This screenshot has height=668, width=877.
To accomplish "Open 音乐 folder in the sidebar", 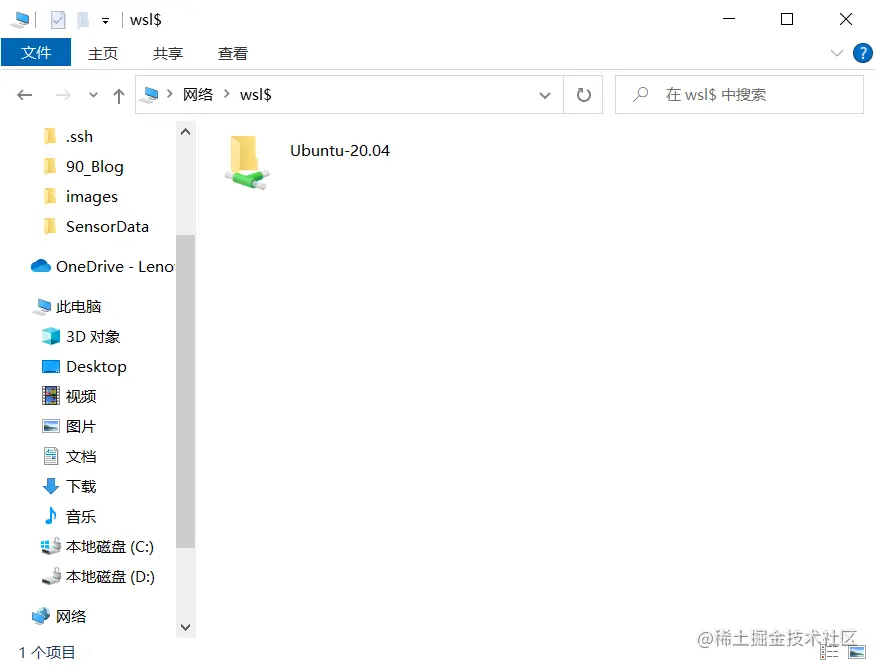I will (x=81, y=516).
